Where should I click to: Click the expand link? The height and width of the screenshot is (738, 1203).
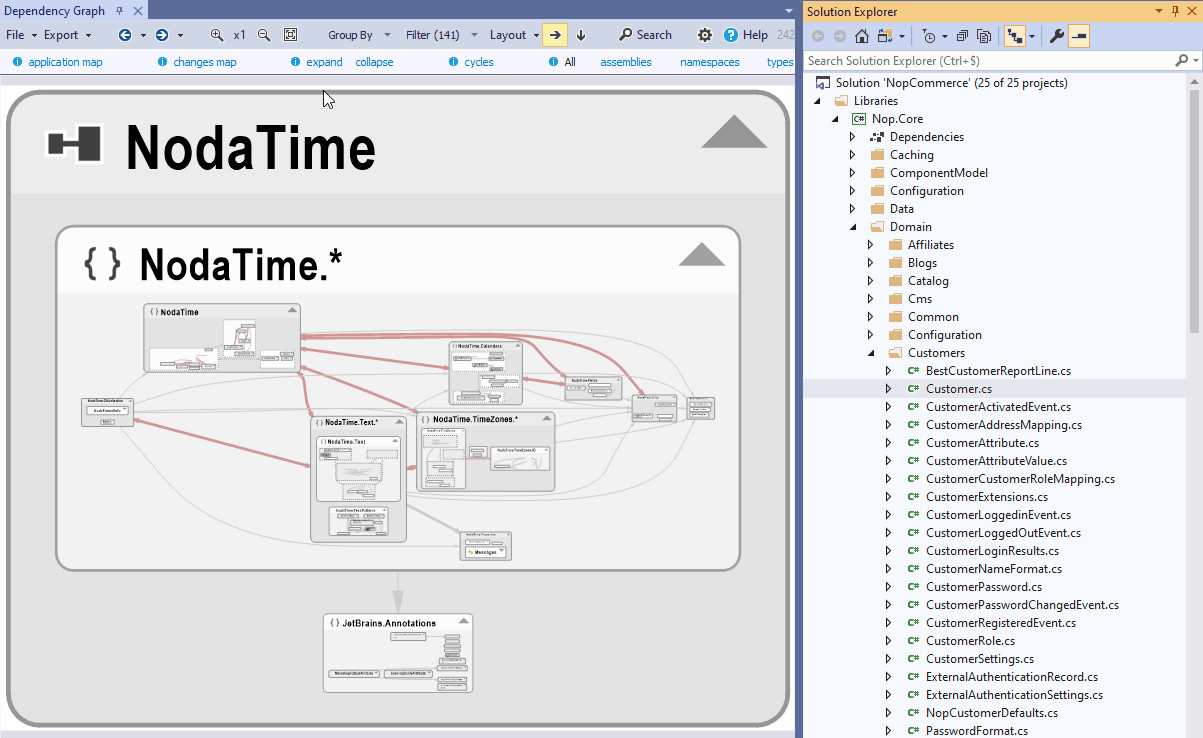pyautogui.click(x=324, y=62)
